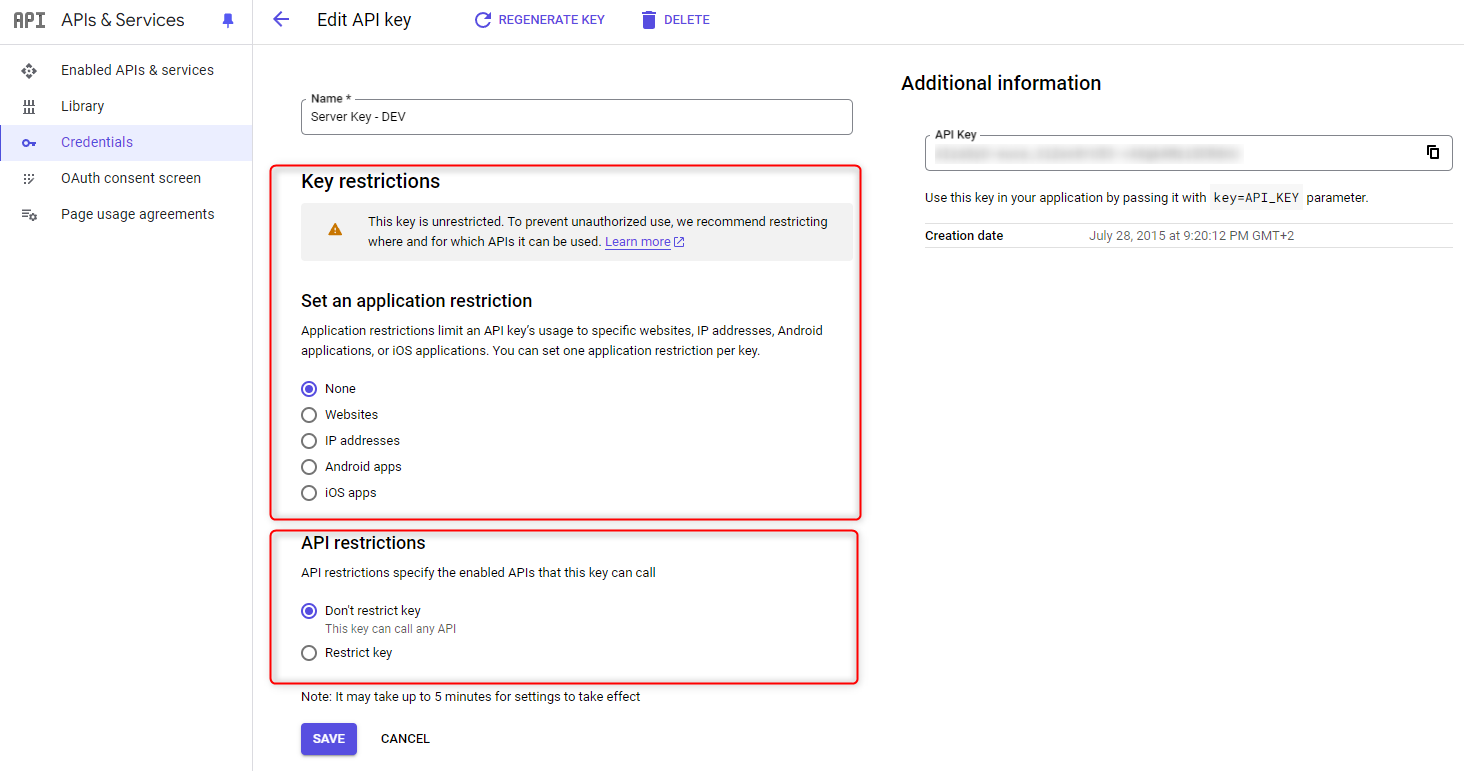
Task: Open the Library page from sidebar
Action: [82, 106]
